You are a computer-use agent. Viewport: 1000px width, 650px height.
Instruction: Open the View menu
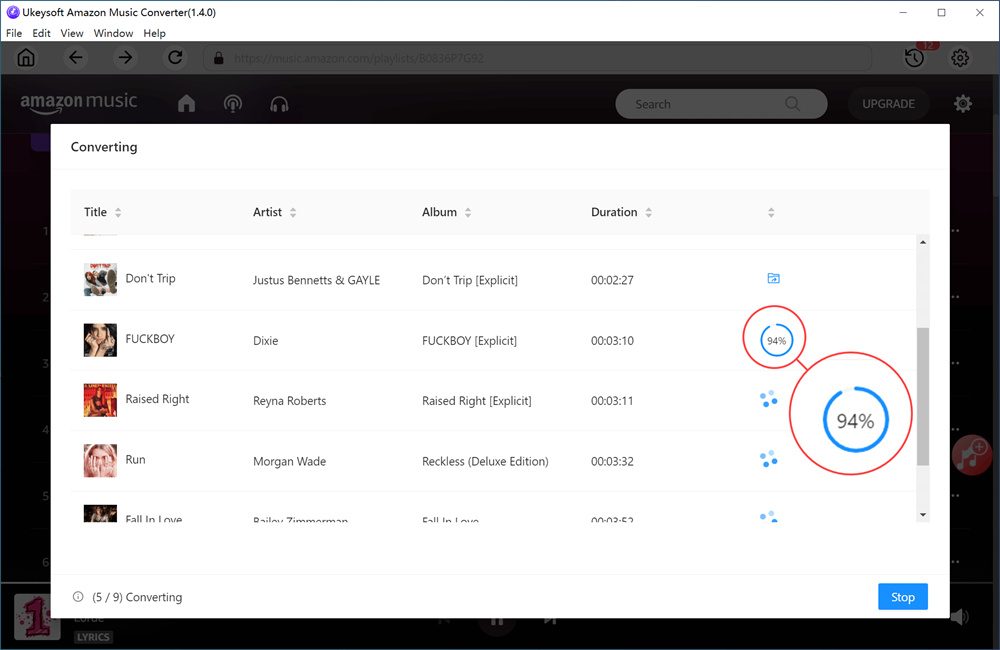pyautogui.click(x=72, y=33)
